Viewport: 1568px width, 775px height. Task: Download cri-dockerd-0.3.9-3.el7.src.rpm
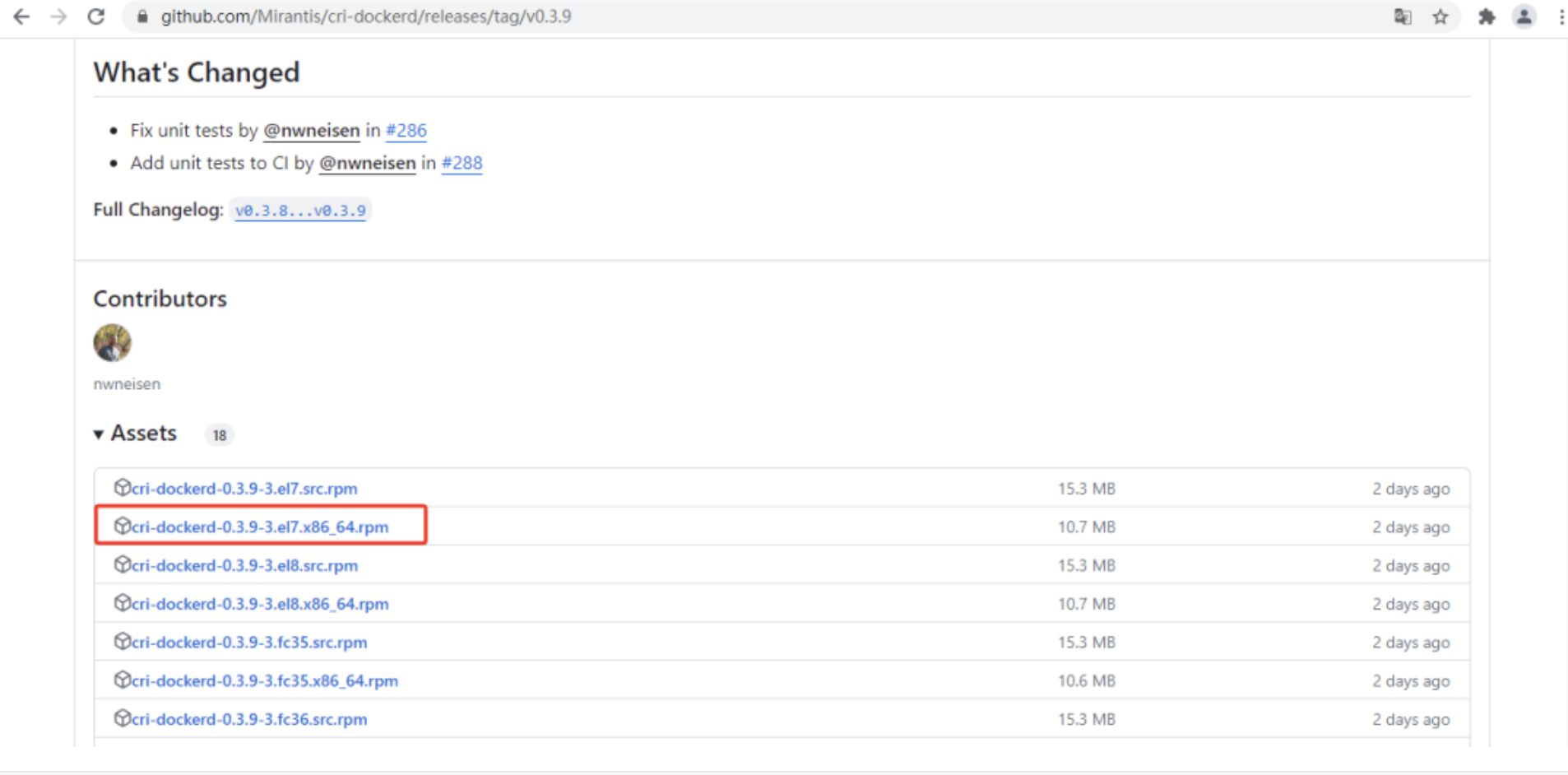click(x=244, y=489)
